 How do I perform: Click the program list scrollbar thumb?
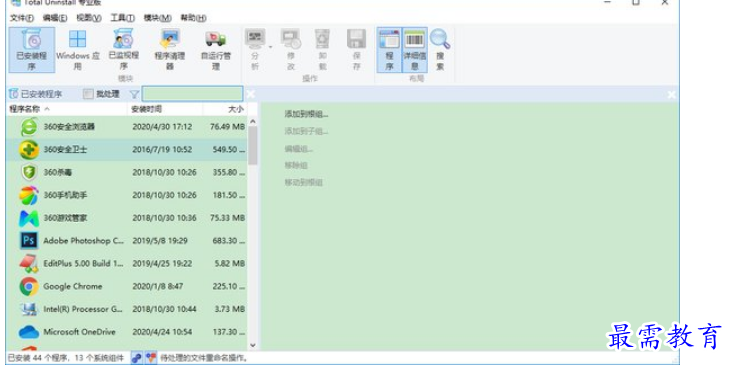pyautogui.click(x=253, y=146)
